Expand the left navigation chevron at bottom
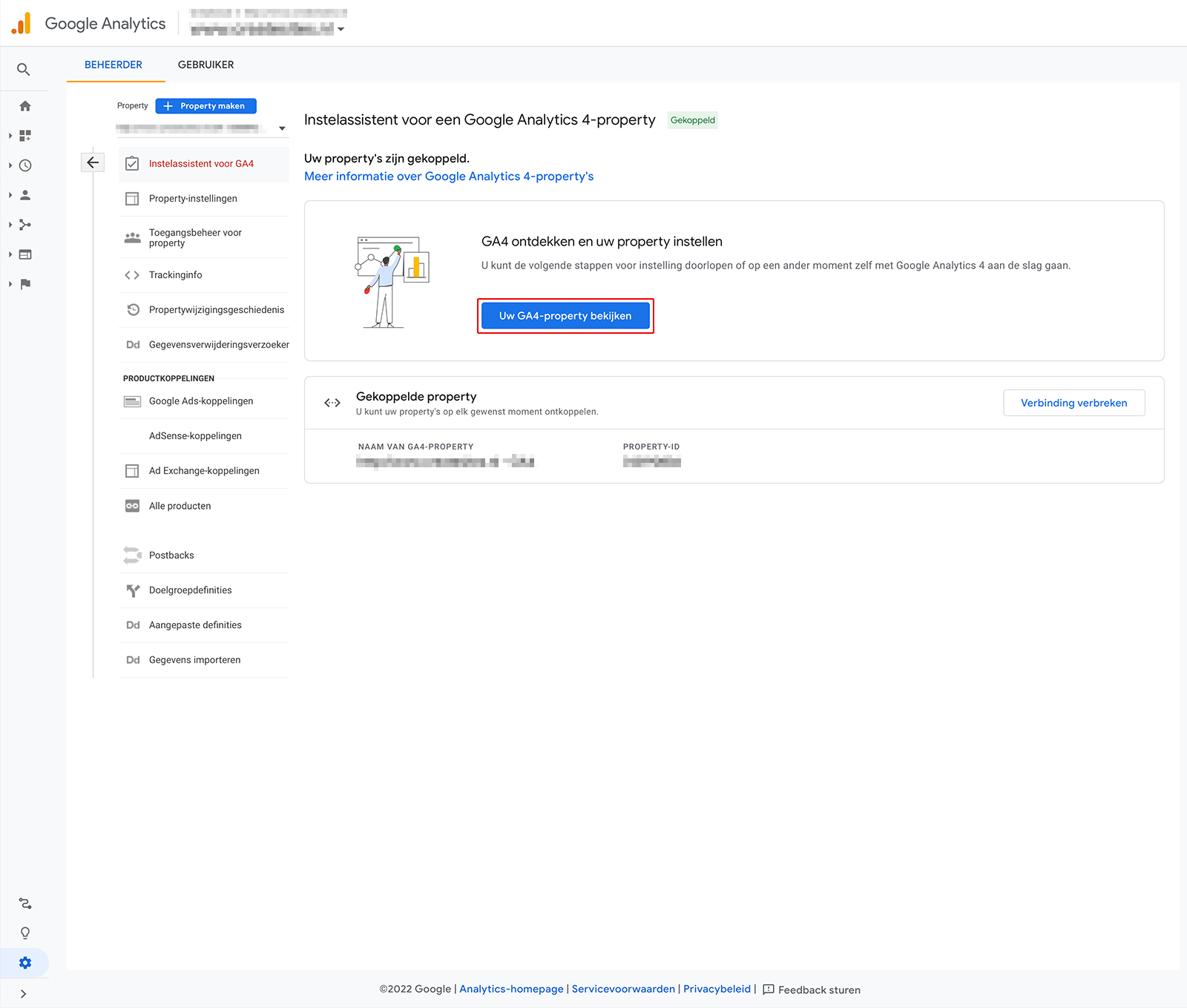 (x=24, y=994)
